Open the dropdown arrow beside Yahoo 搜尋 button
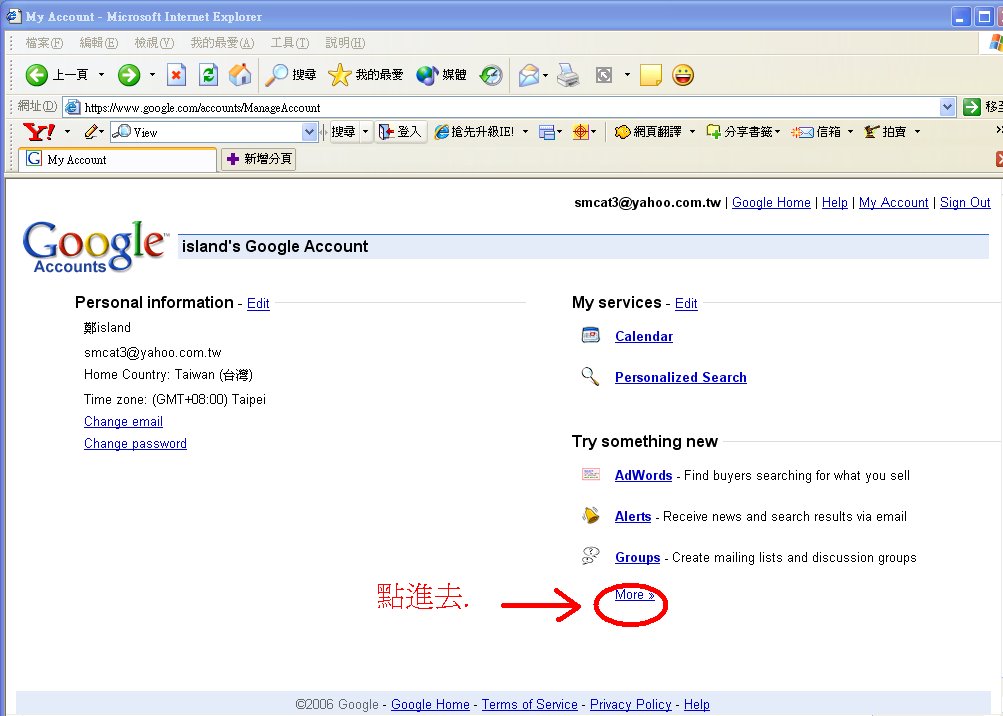Viewport: 1003px width, 716px height. pos(365,132)
